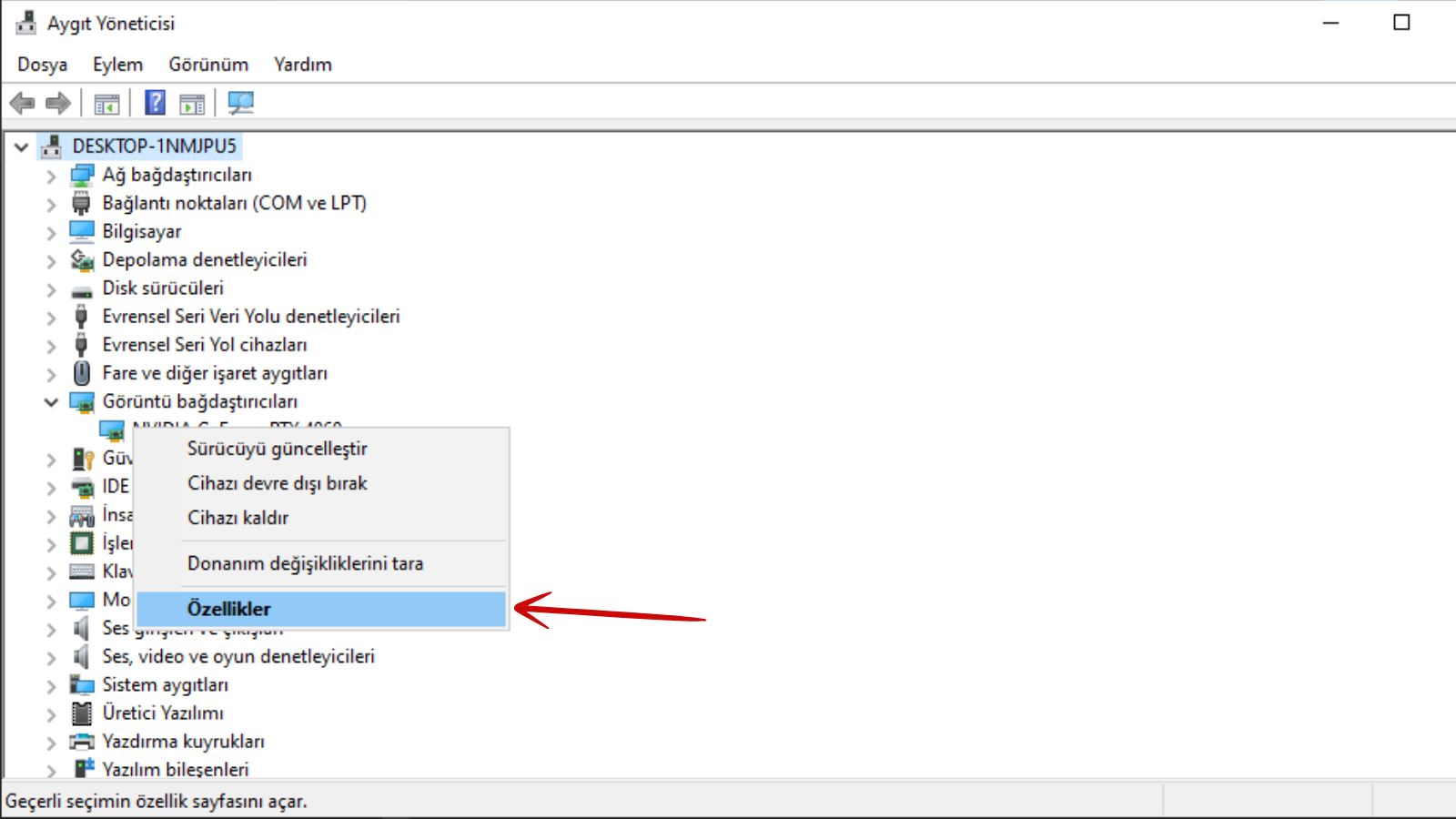Screen dimensions: 1456x819
Task: Click the Fare ve diğer mouse icon
Action: 82,373
